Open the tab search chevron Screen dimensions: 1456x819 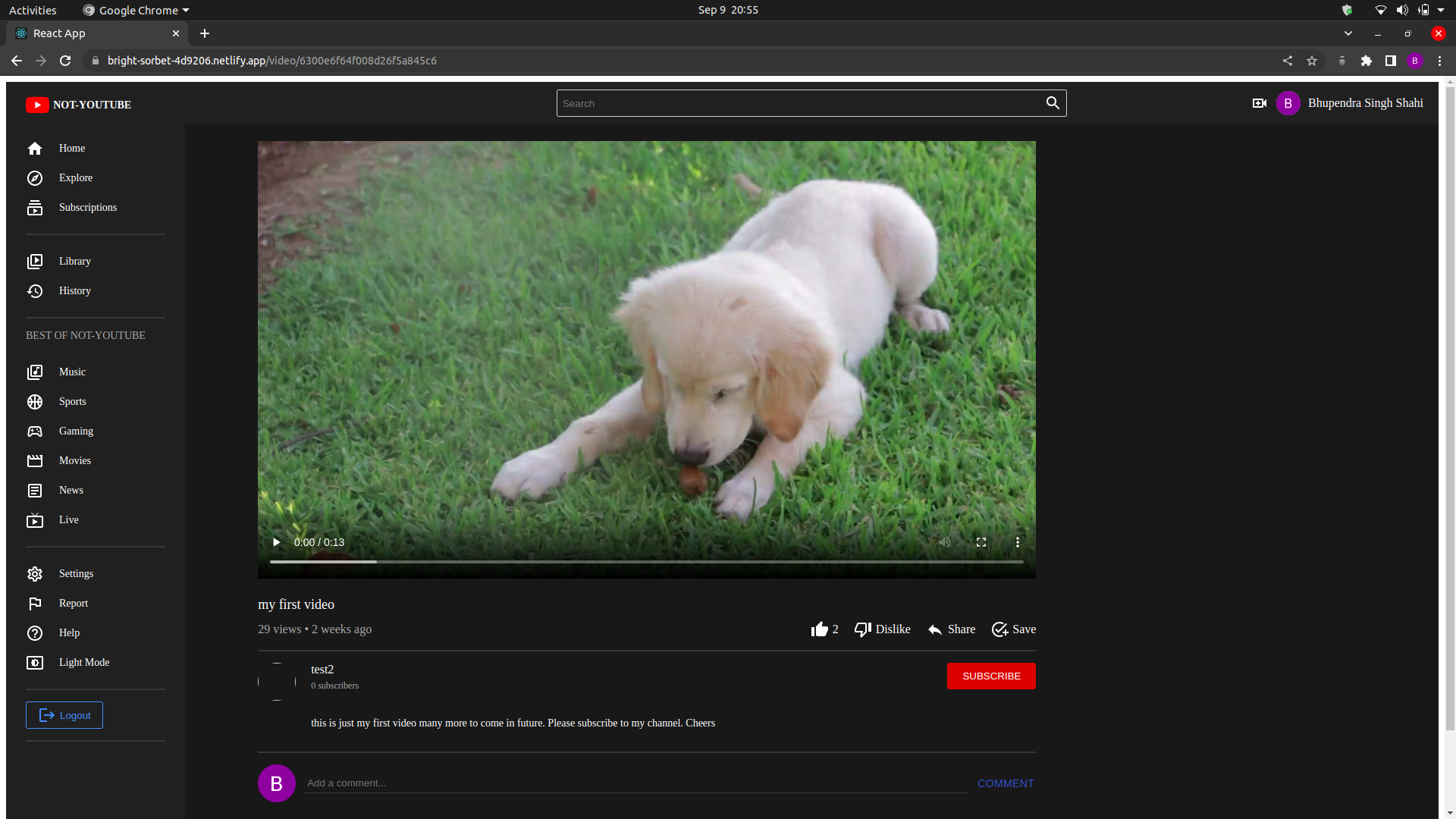click(1348, 33)
